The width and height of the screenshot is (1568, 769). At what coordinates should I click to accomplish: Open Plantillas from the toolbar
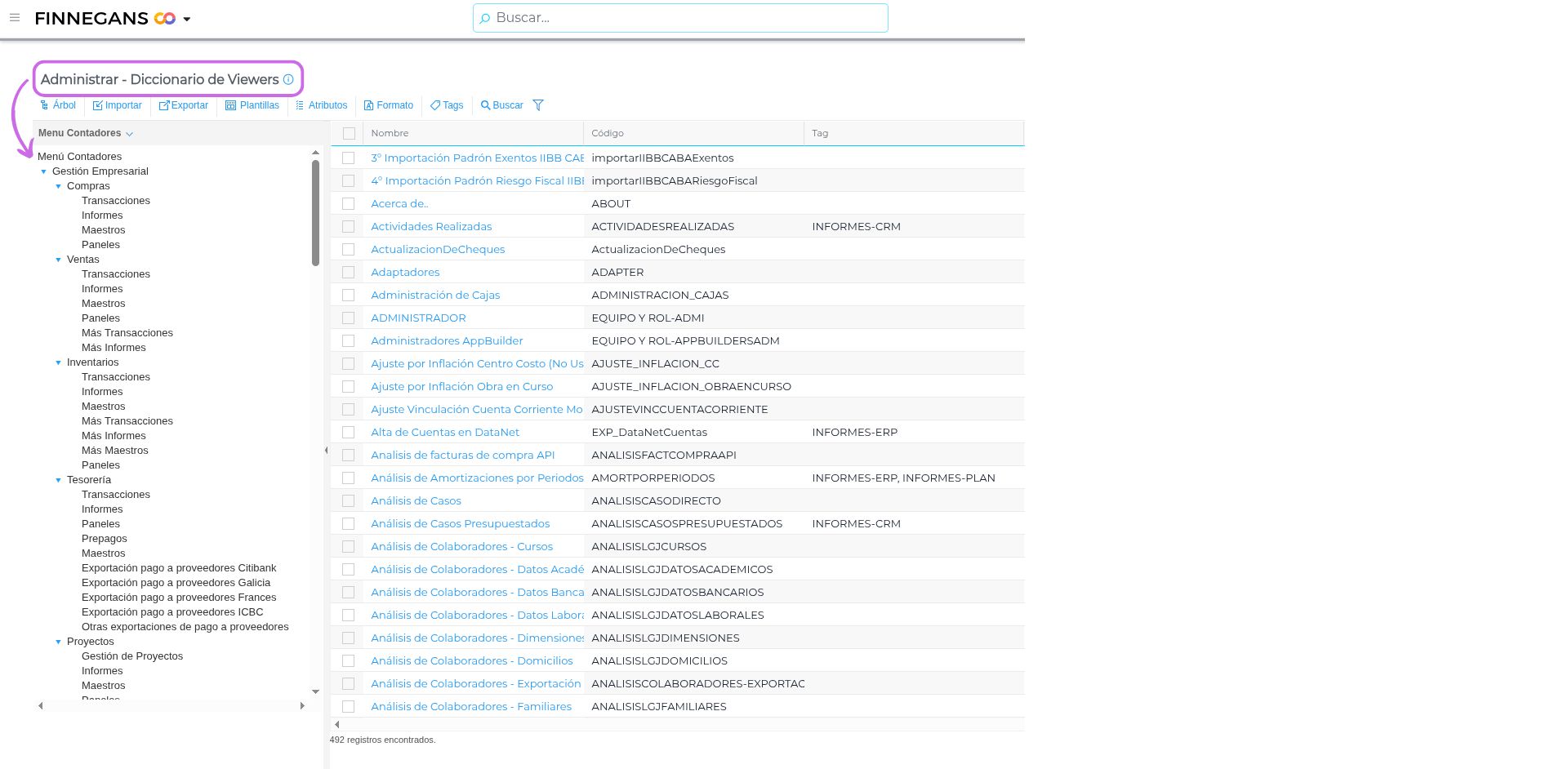252,105
